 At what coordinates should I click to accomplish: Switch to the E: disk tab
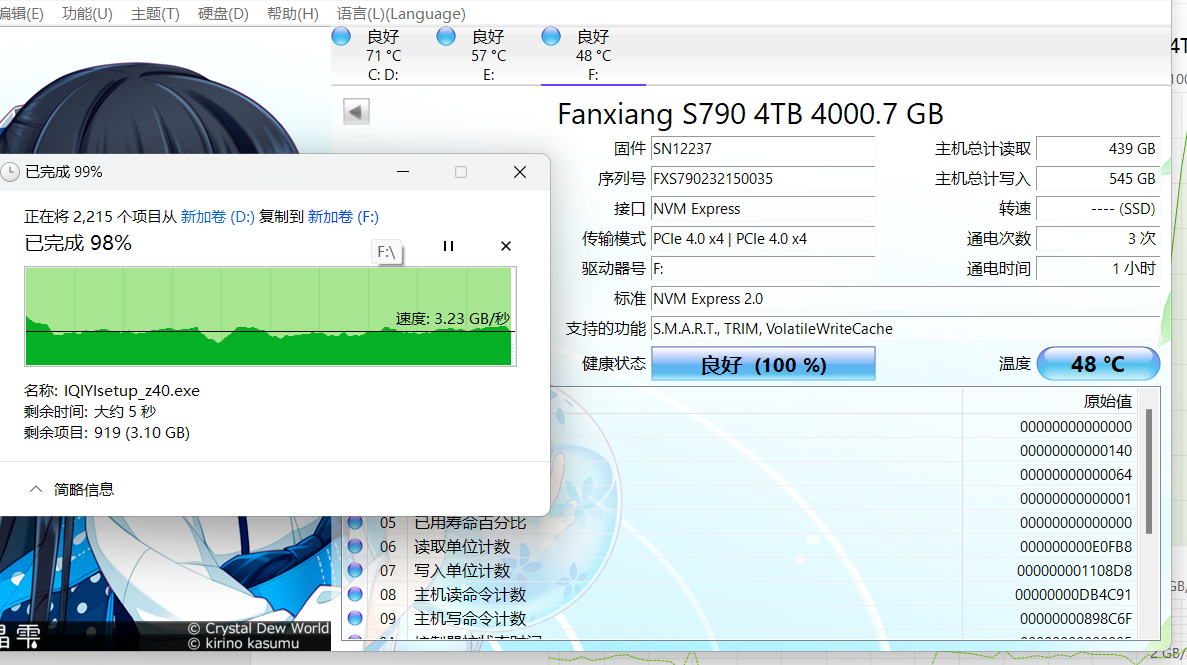488,55
